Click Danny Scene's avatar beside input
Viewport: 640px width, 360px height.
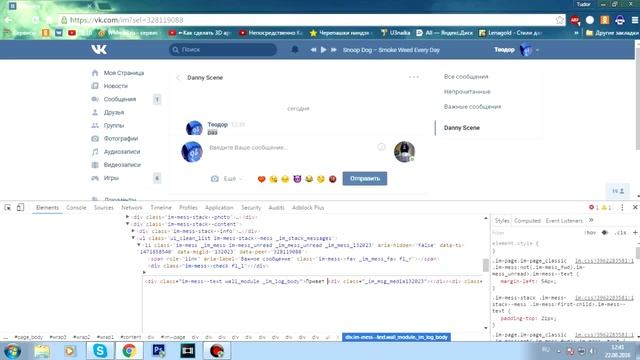404,152
